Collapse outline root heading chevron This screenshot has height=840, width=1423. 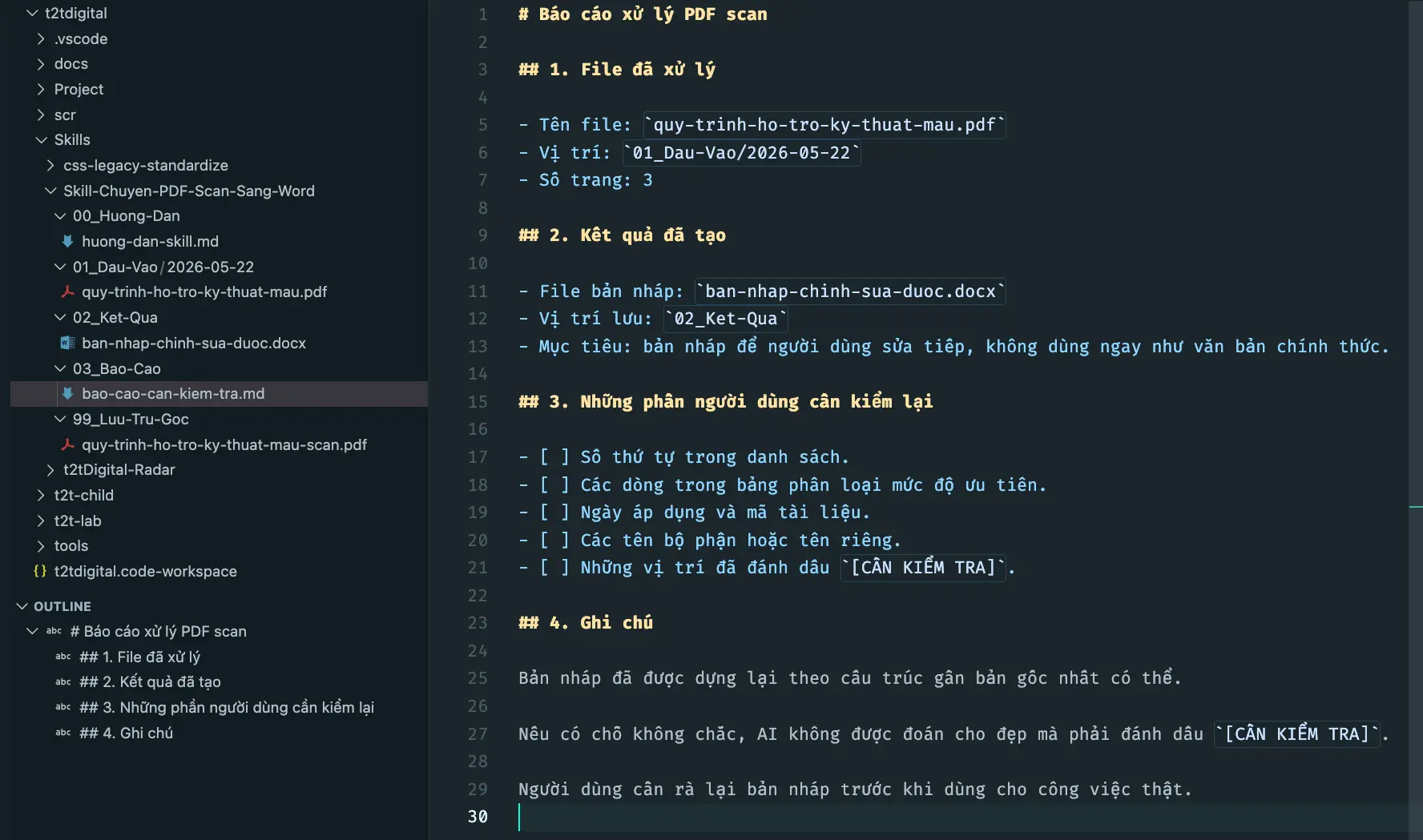point(32,631)
